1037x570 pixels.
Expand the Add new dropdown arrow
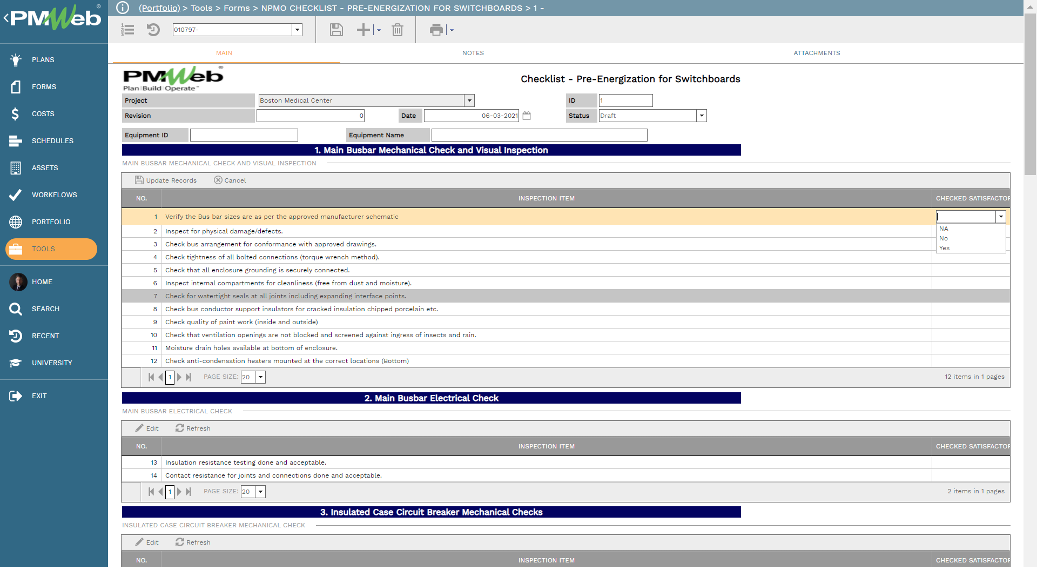pyautogui.click(x=378, y=30)
